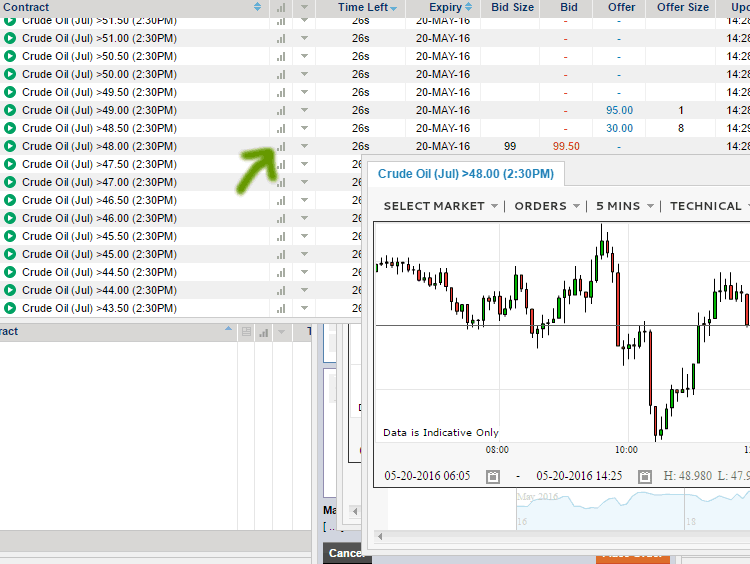Image resolution: width=750 pixels, height=564 pixels.
Task: Expand the SELECT MARKET dropdown
Action: [441, 206]
